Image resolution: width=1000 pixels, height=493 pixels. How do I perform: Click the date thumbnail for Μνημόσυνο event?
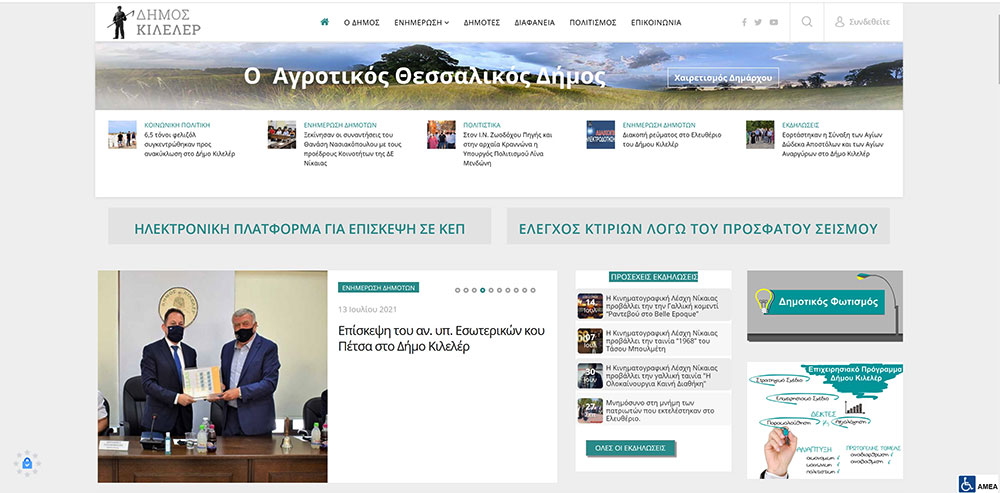coord(590,411)
